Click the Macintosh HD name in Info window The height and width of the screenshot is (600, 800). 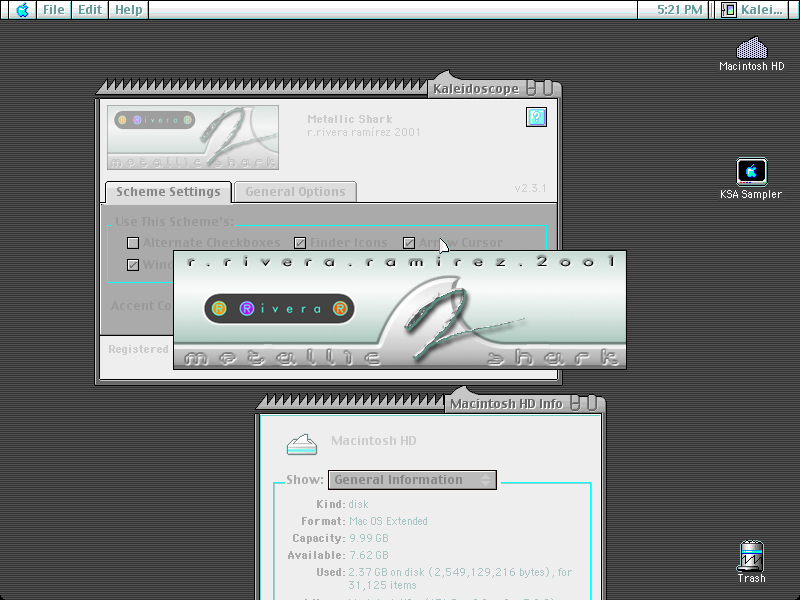pos(373,441)
